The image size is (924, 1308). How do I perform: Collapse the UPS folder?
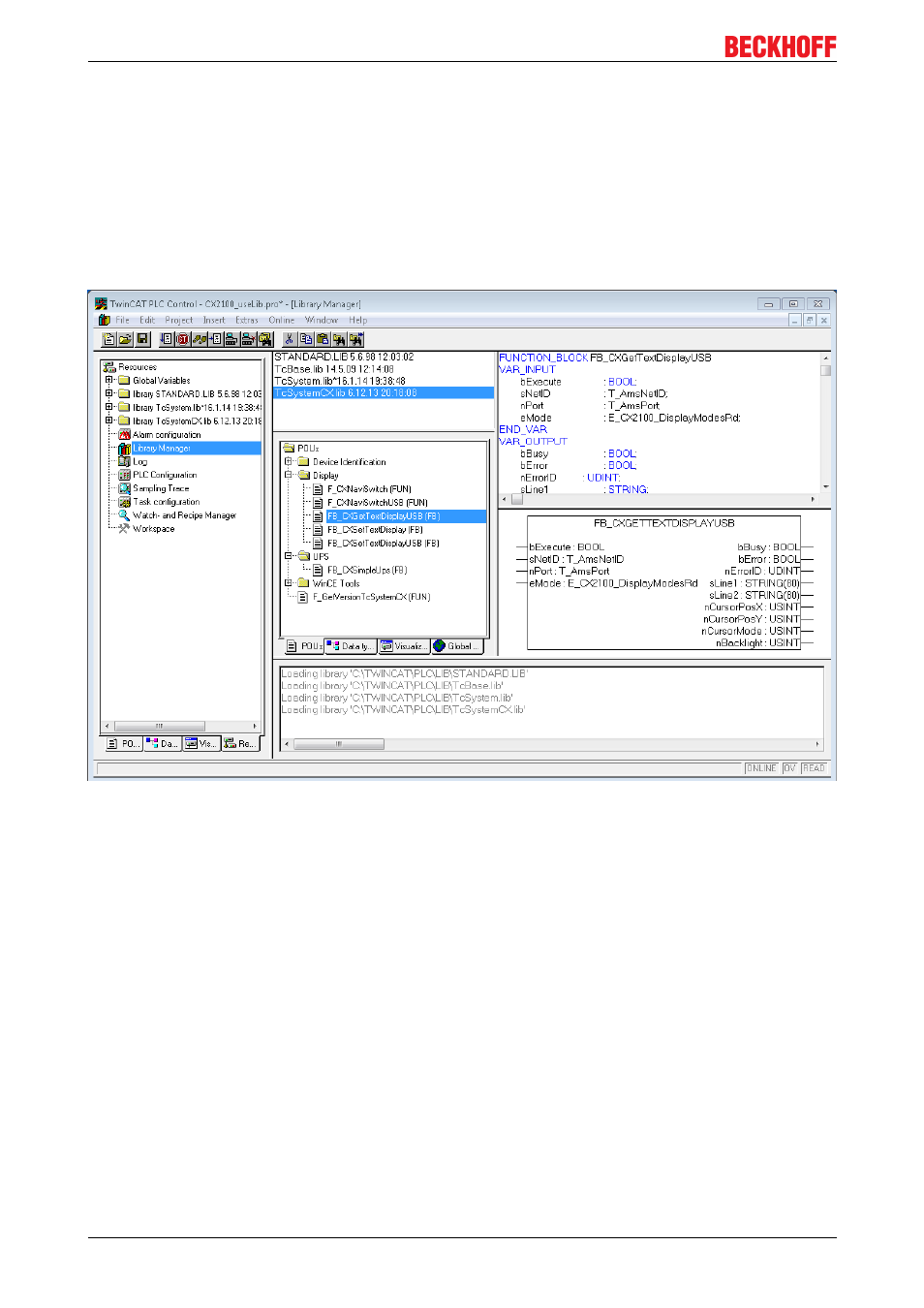tap(289, 557)
